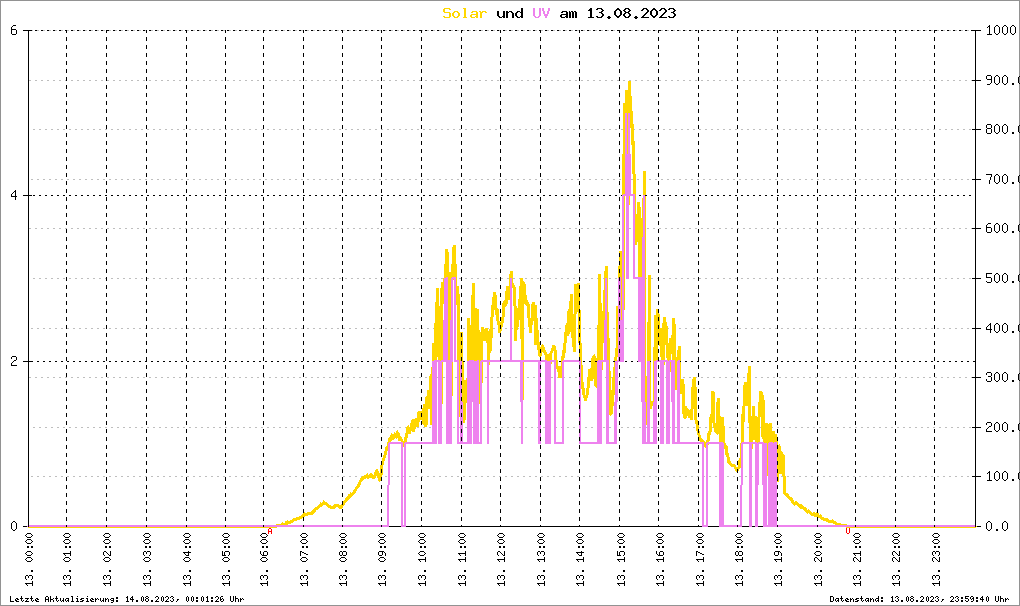Select the 23:00 time axis label
This screenshot has height=606, width=1020.
[x=935, y=559]
